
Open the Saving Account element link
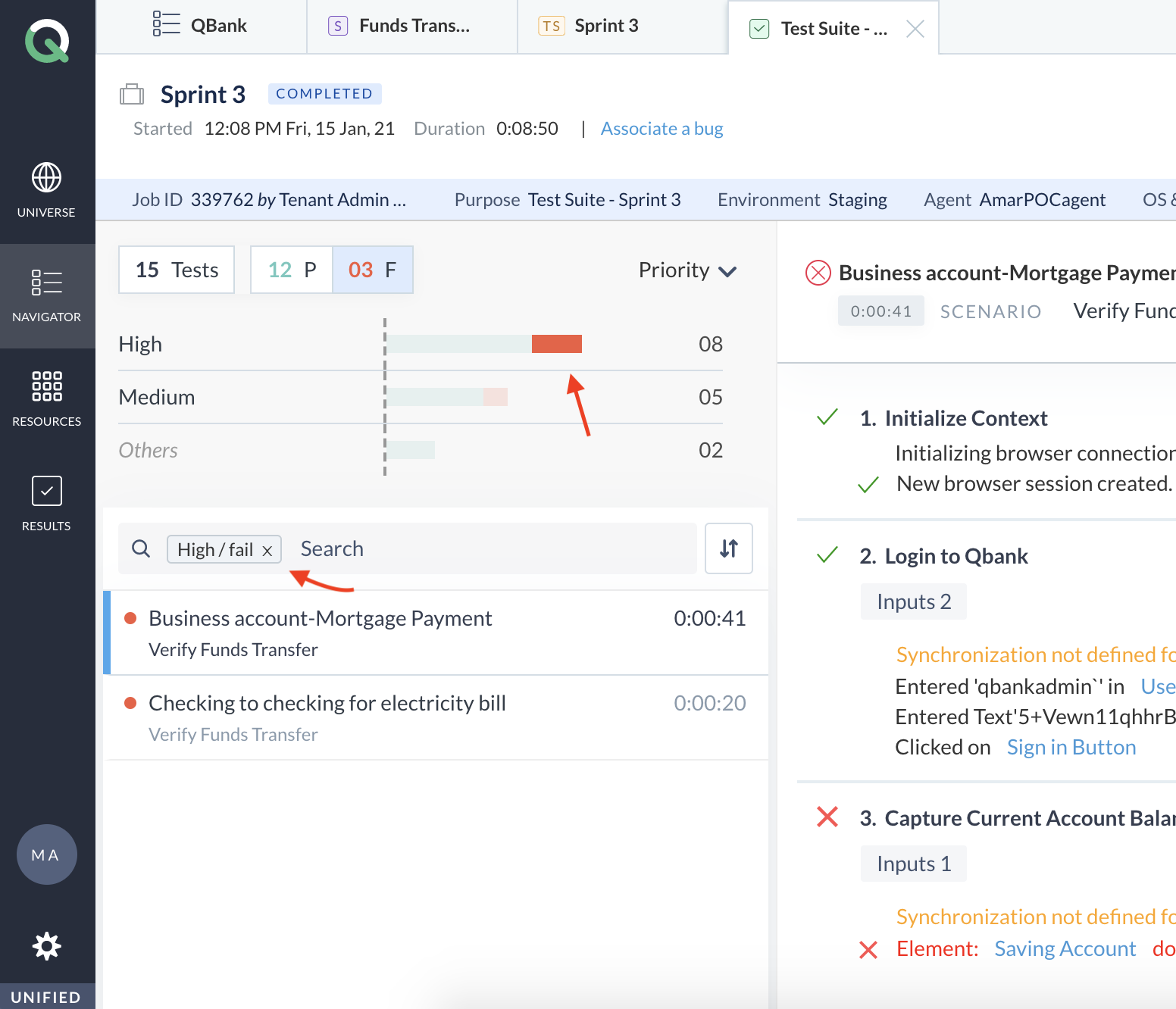1065,948
